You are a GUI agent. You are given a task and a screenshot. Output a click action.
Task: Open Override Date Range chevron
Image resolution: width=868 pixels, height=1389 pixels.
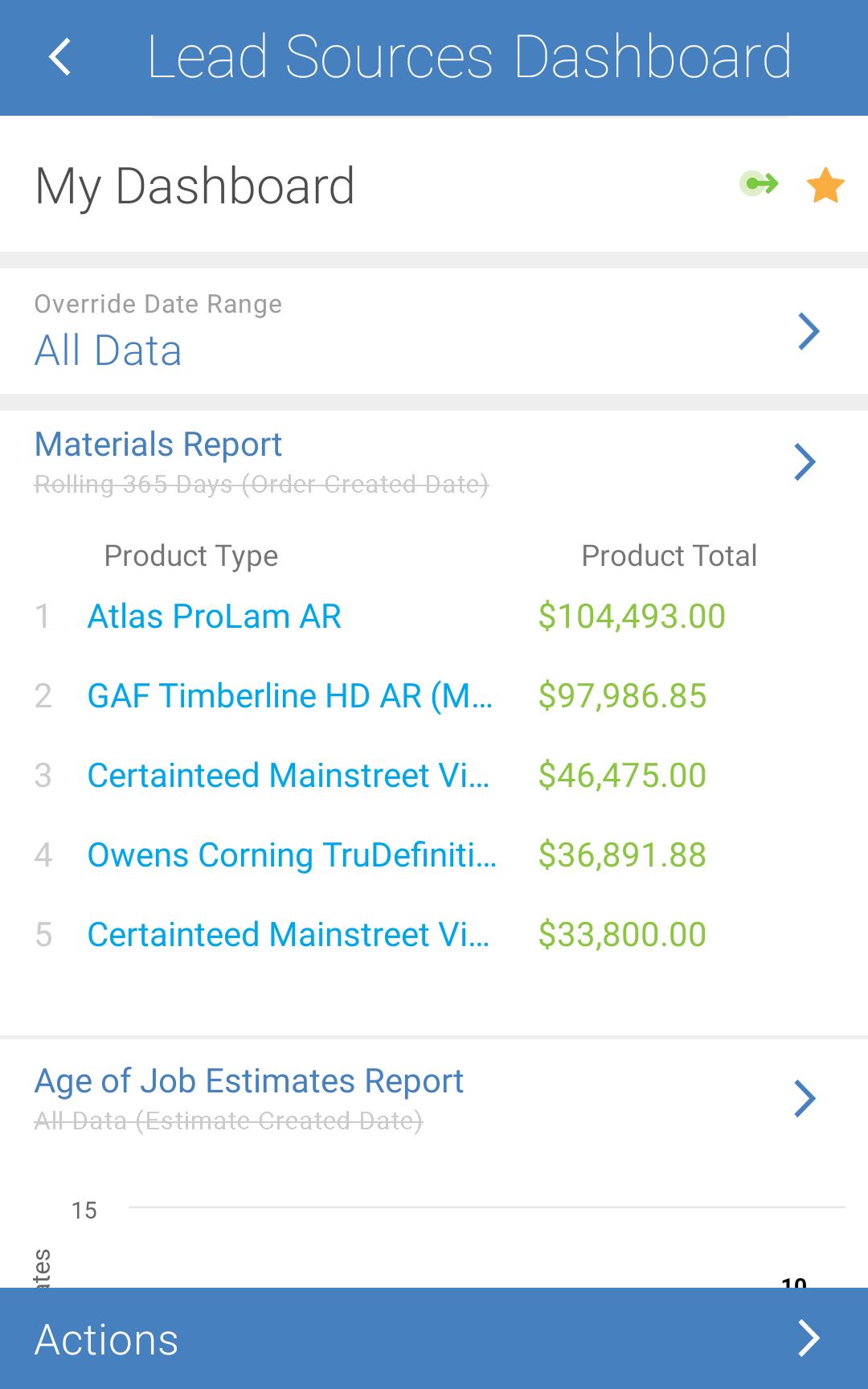tap(809, 331)
